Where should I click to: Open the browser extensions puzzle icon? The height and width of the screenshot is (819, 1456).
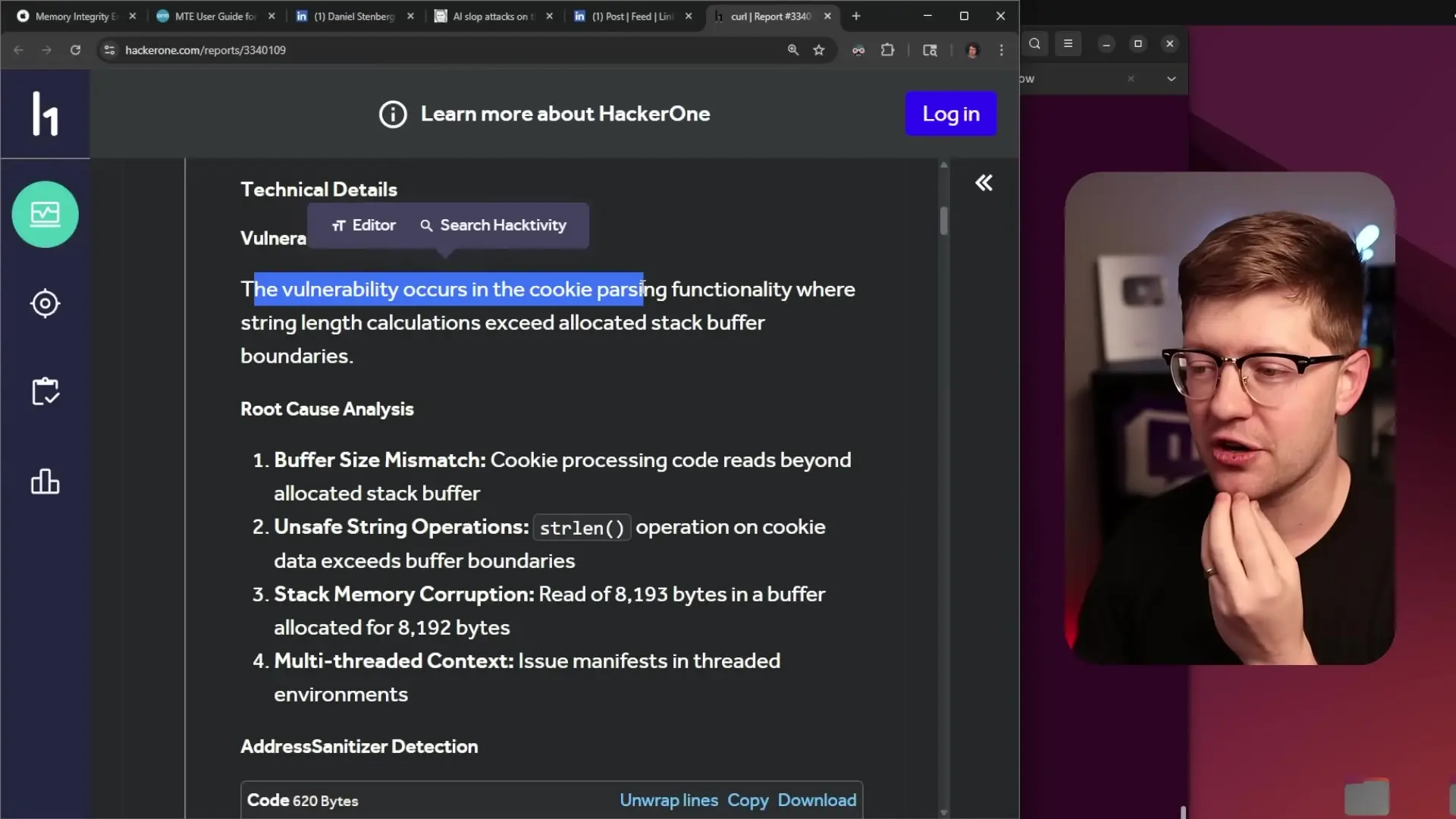(887, 50)
